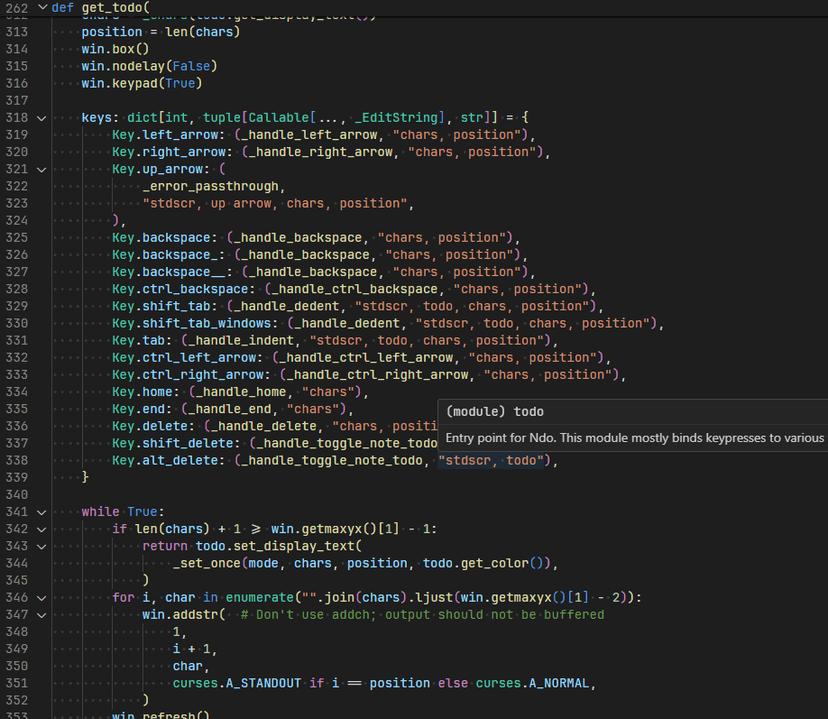This screenshot has height=719, width=828.
Task: Click '_set_once' function call
Action: (207, 563)
